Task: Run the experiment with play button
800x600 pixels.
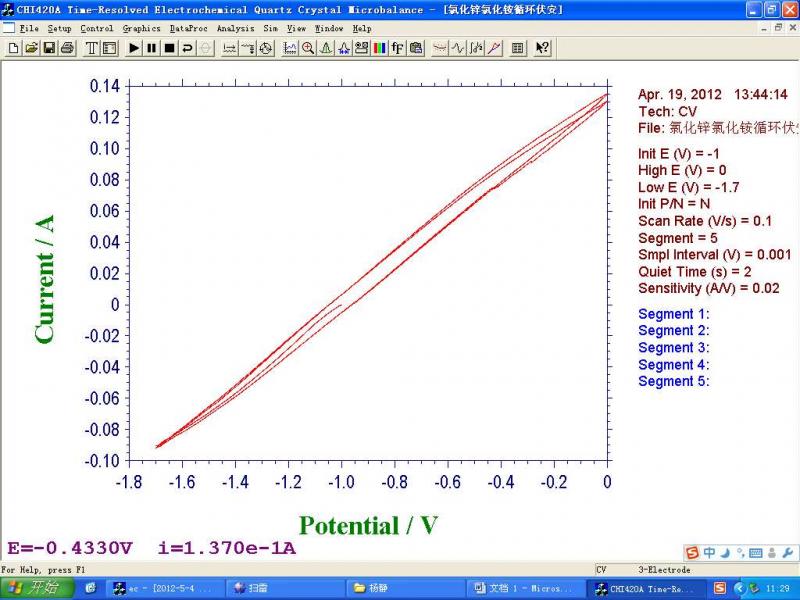Action: (134, 48)
